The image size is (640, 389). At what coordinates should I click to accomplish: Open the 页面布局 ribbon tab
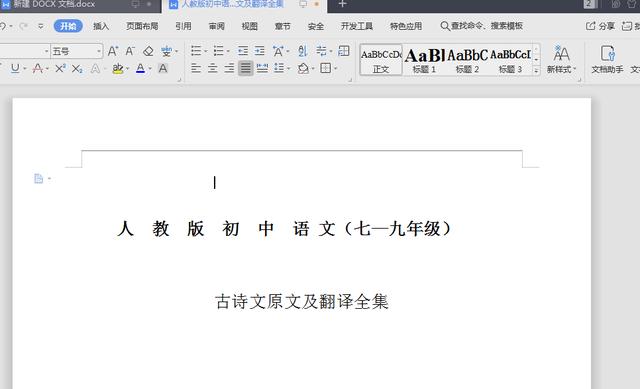pos(142,26)
